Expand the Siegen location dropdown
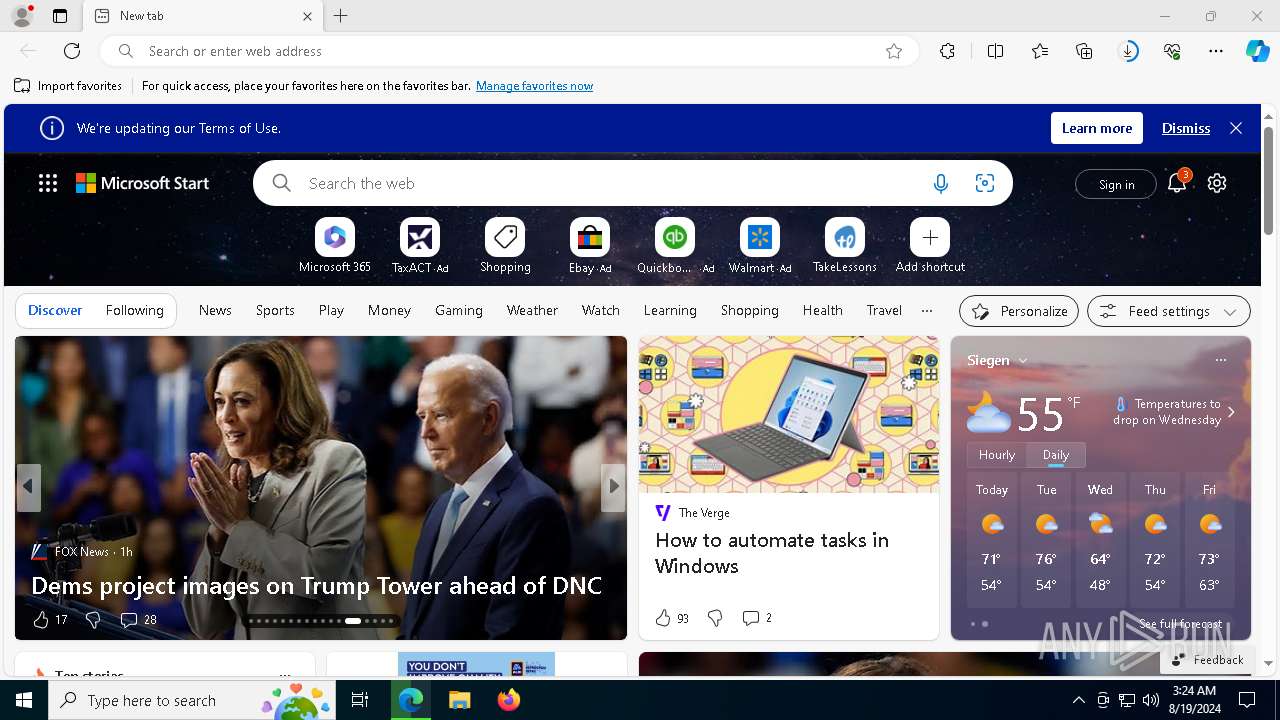 pyautogui.click(x=1023, y=361)
